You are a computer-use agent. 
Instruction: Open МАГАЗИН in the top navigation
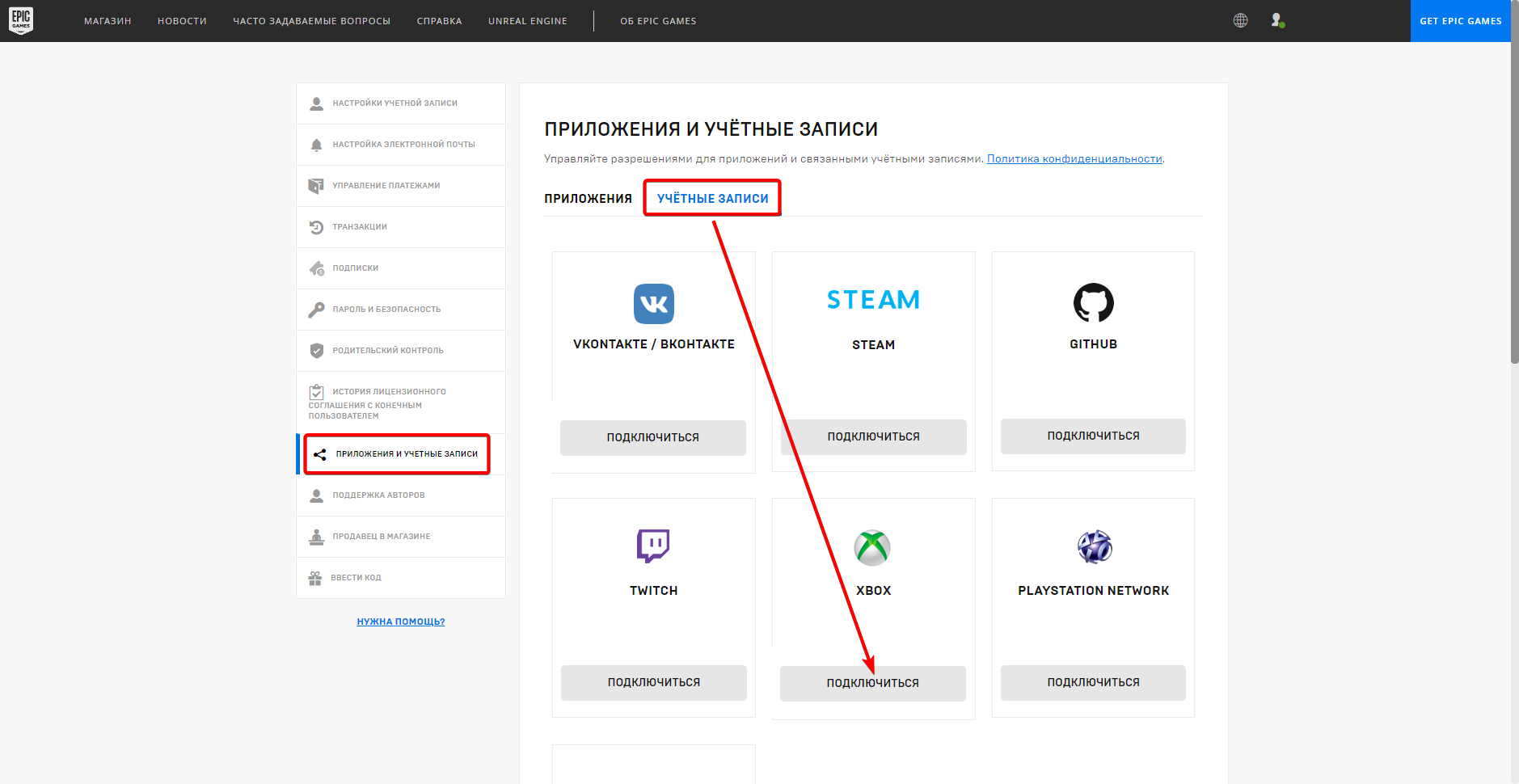[x=108, y=21]
